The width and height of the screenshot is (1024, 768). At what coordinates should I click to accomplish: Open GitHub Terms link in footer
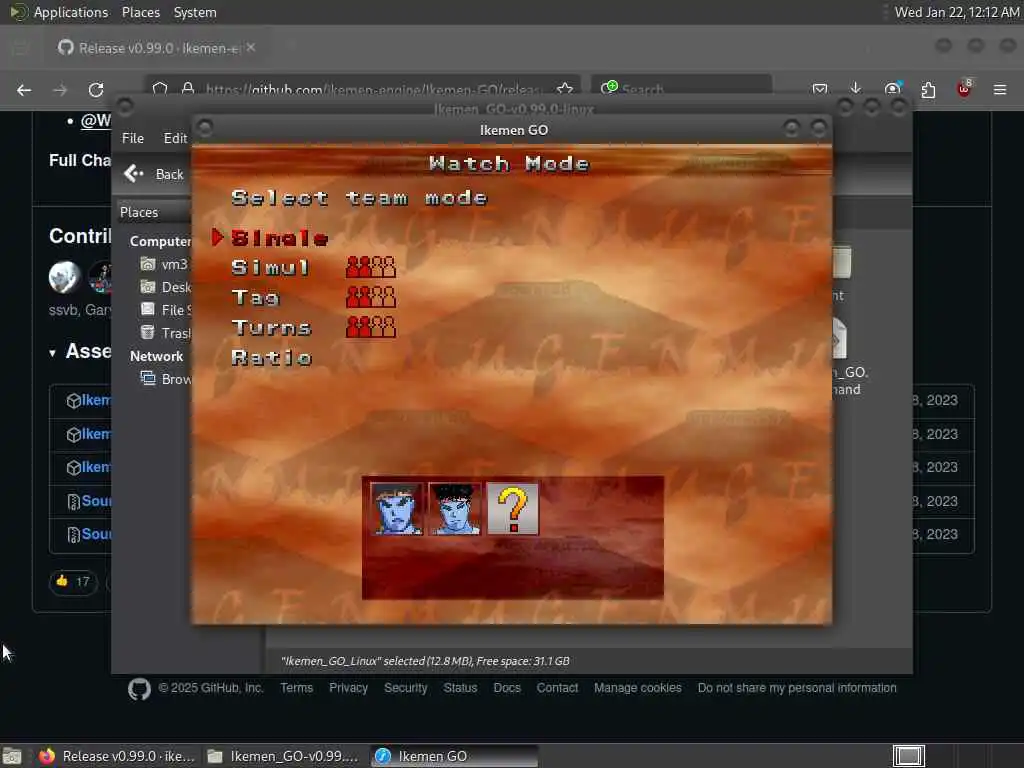coord(296,688)
